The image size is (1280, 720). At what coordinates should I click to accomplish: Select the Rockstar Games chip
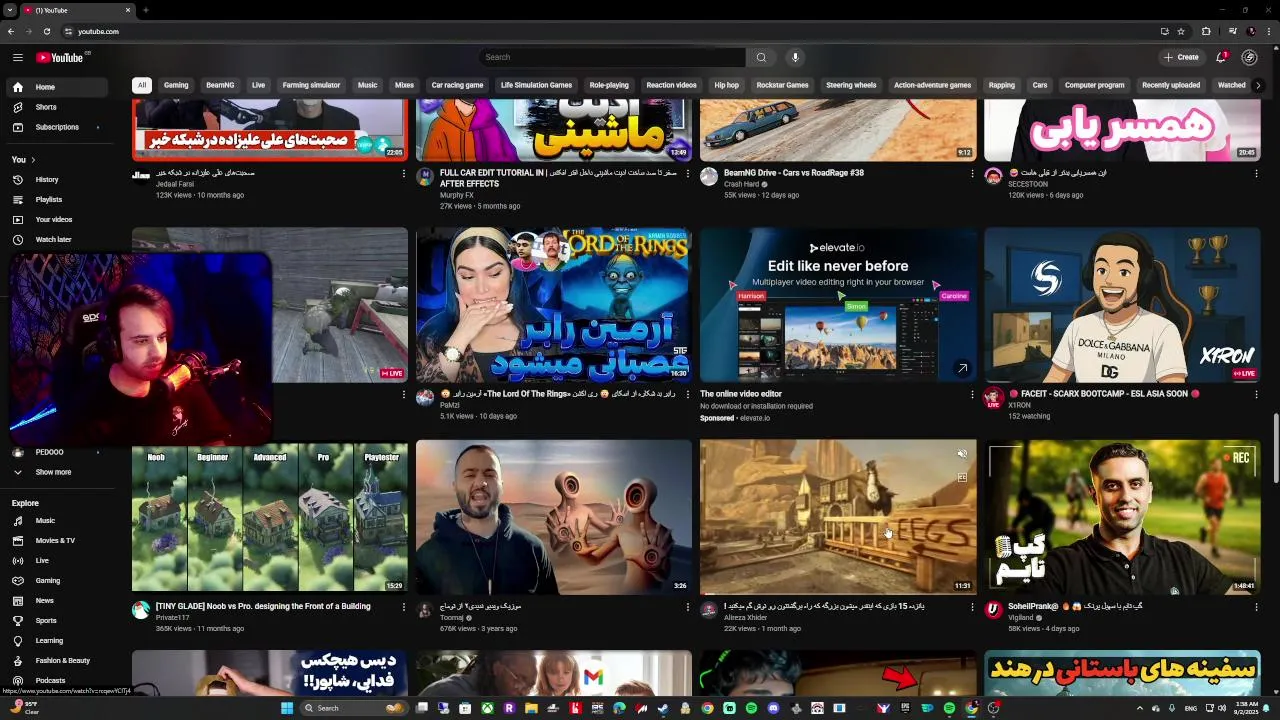(x=782, y=85)
